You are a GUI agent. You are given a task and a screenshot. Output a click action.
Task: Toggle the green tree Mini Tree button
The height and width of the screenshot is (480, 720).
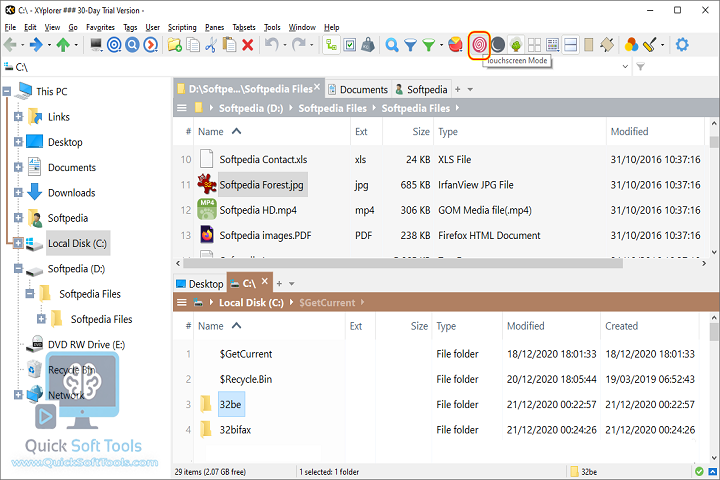tap(516, 45)
